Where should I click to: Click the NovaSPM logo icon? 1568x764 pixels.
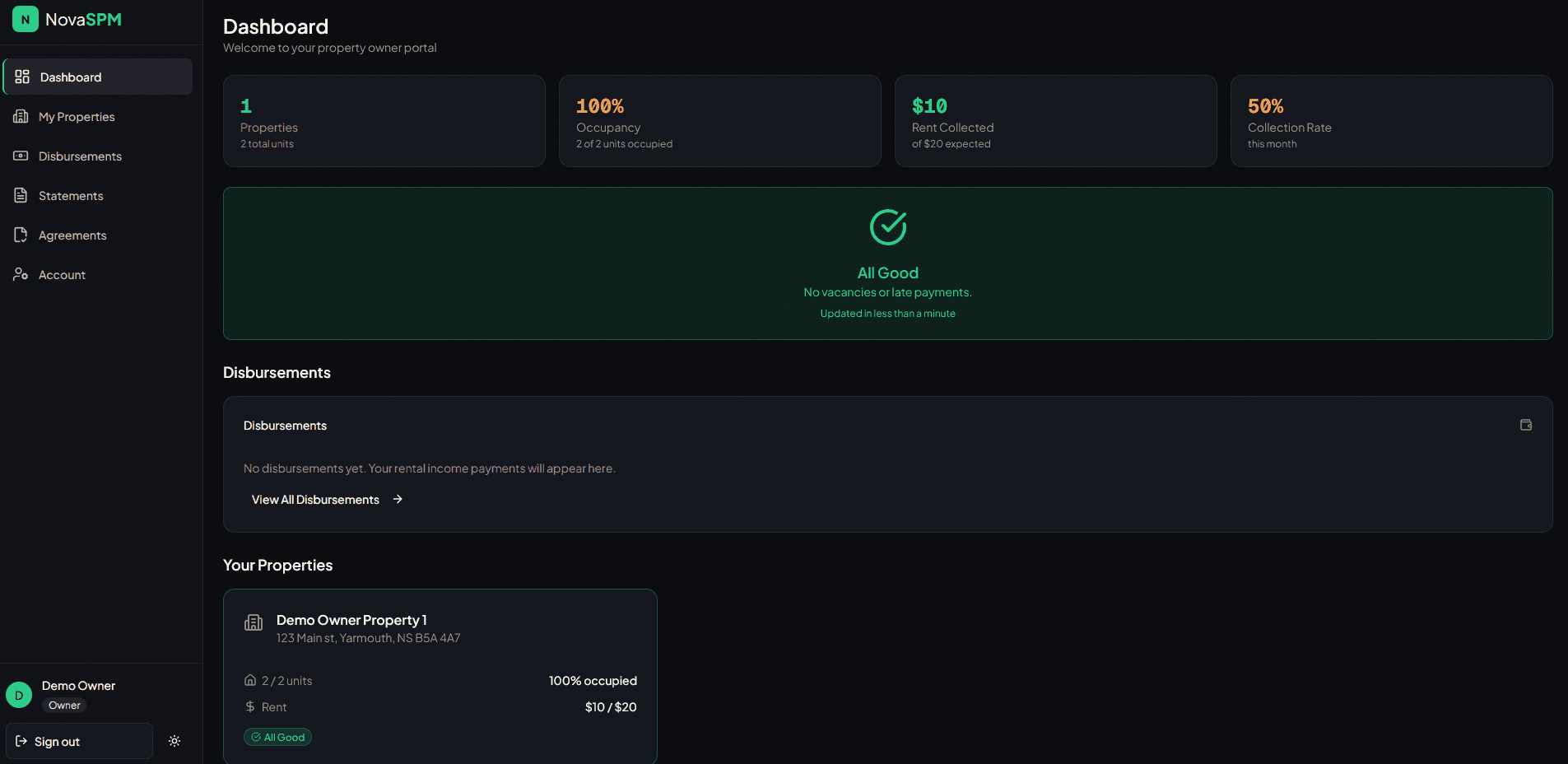click(25, 18)
